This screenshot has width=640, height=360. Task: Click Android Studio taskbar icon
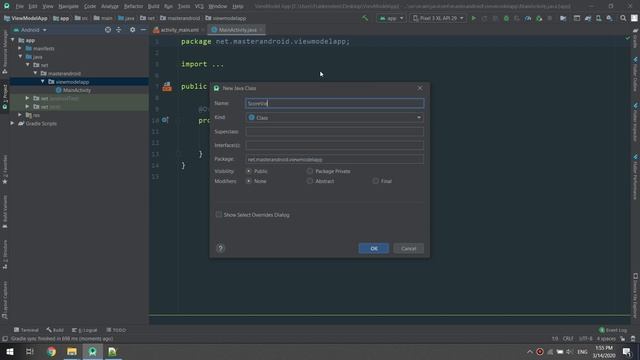(x=93, y=351)
